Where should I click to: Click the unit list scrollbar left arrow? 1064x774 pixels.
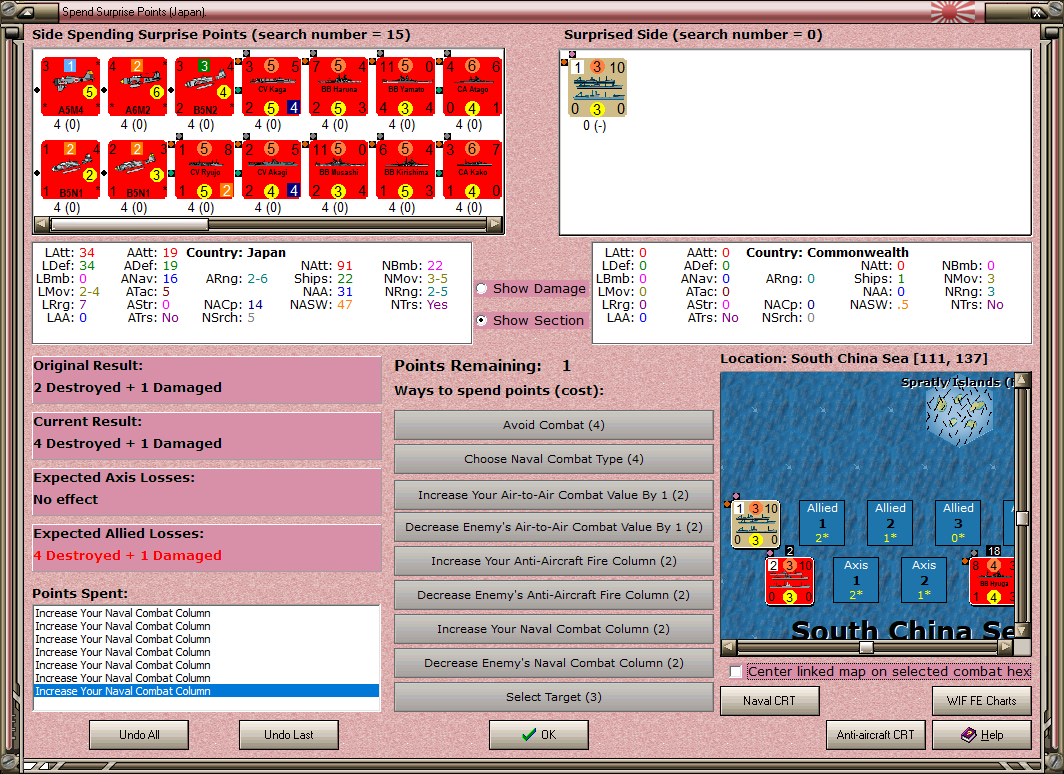point(41,223)
